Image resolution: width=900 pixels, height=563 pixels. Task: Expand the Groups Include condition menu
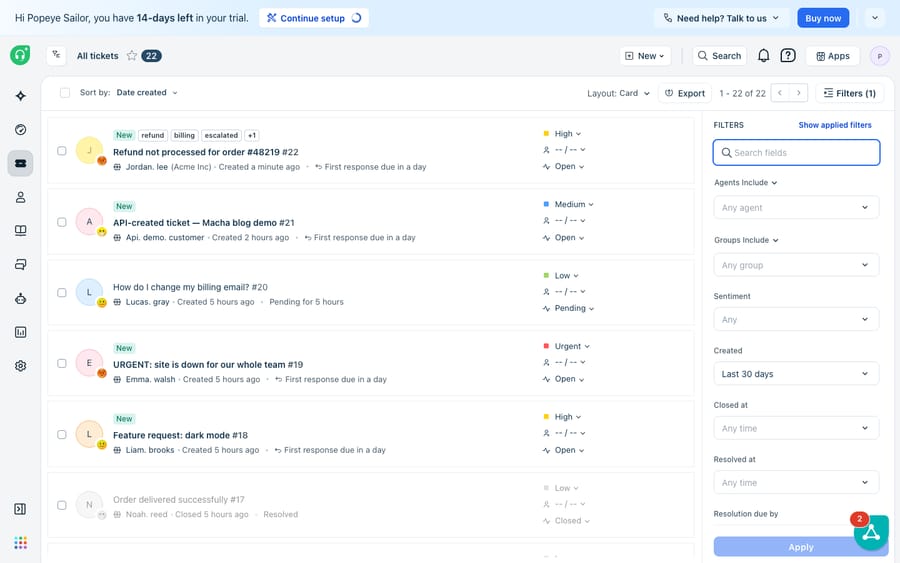pyautogui.click(x=746, y=240)
